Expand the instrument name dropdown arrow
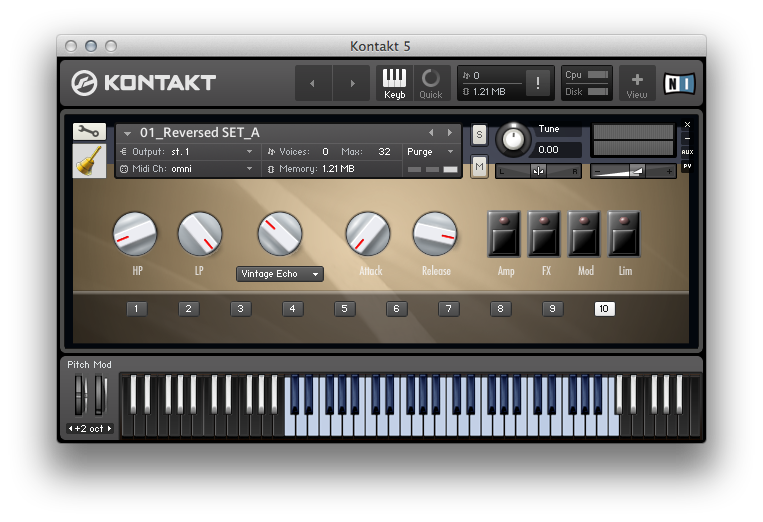This screenshot has width=763, height=522. [x=127, y=133]
